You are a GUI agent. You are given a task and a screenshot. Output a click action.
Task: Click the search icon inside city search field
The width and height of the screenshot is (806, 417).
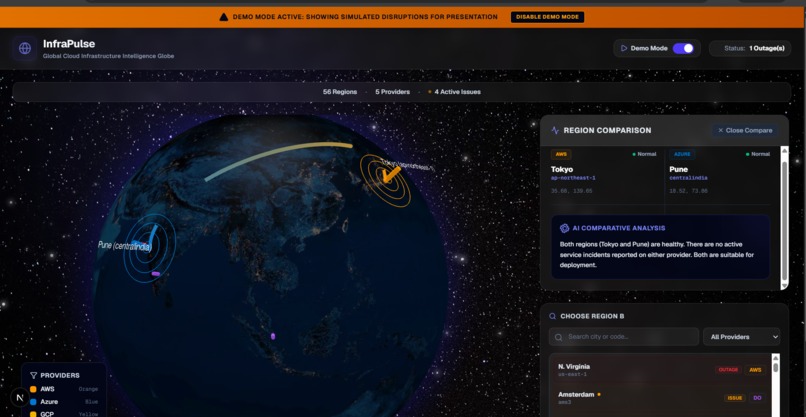[x=559, y=337]
